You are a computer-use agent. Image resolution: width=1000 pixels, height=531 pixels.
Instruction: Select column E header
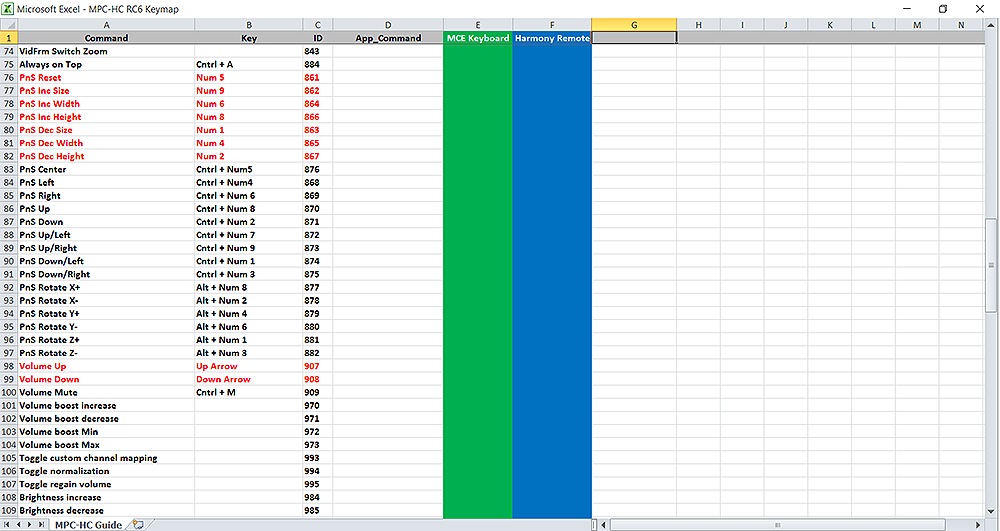pos(478,25)
